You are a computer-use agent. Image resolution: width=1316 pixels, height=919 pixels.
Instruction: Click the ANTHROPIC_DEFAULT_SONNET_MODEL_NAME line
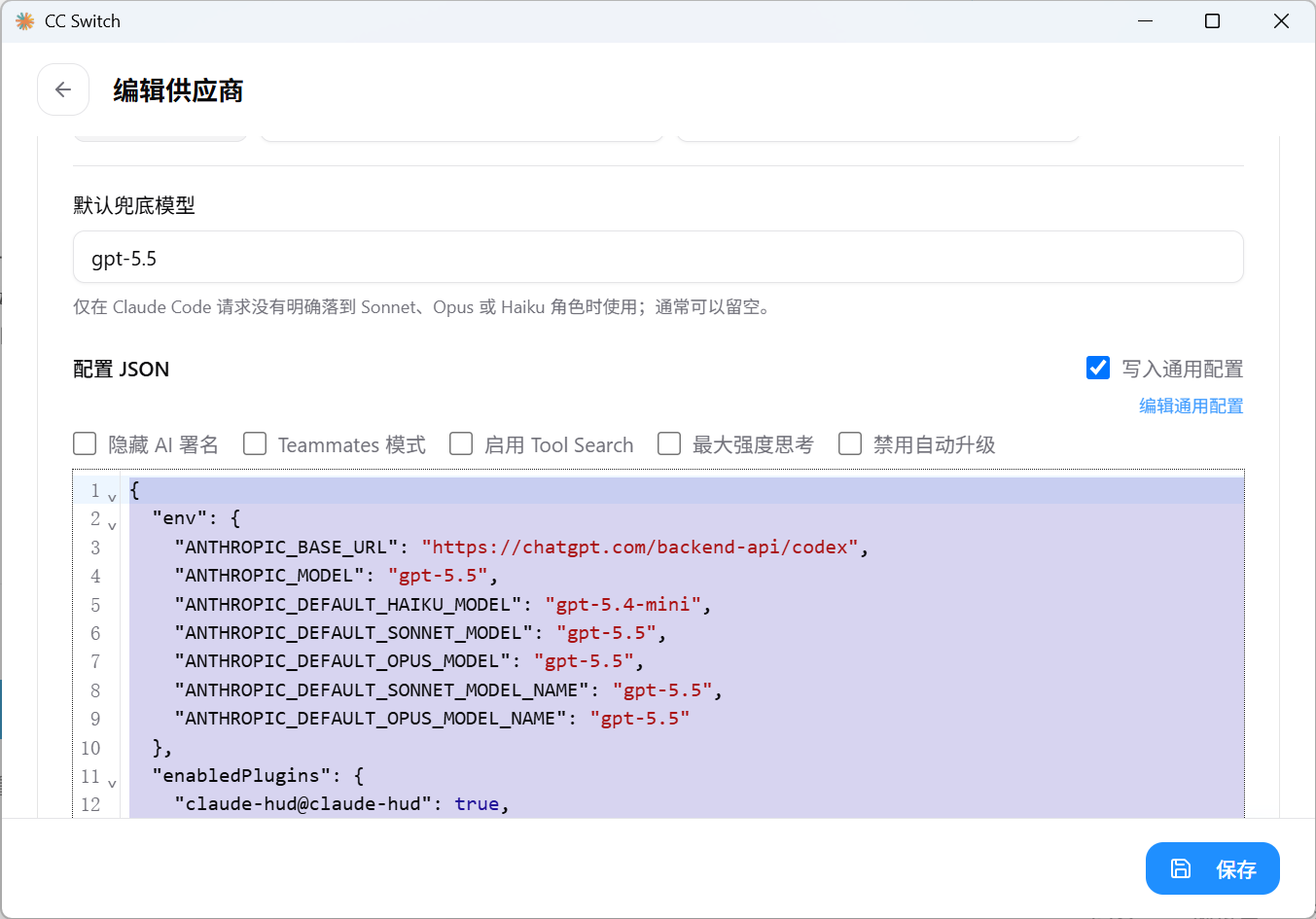pos(448,690)
